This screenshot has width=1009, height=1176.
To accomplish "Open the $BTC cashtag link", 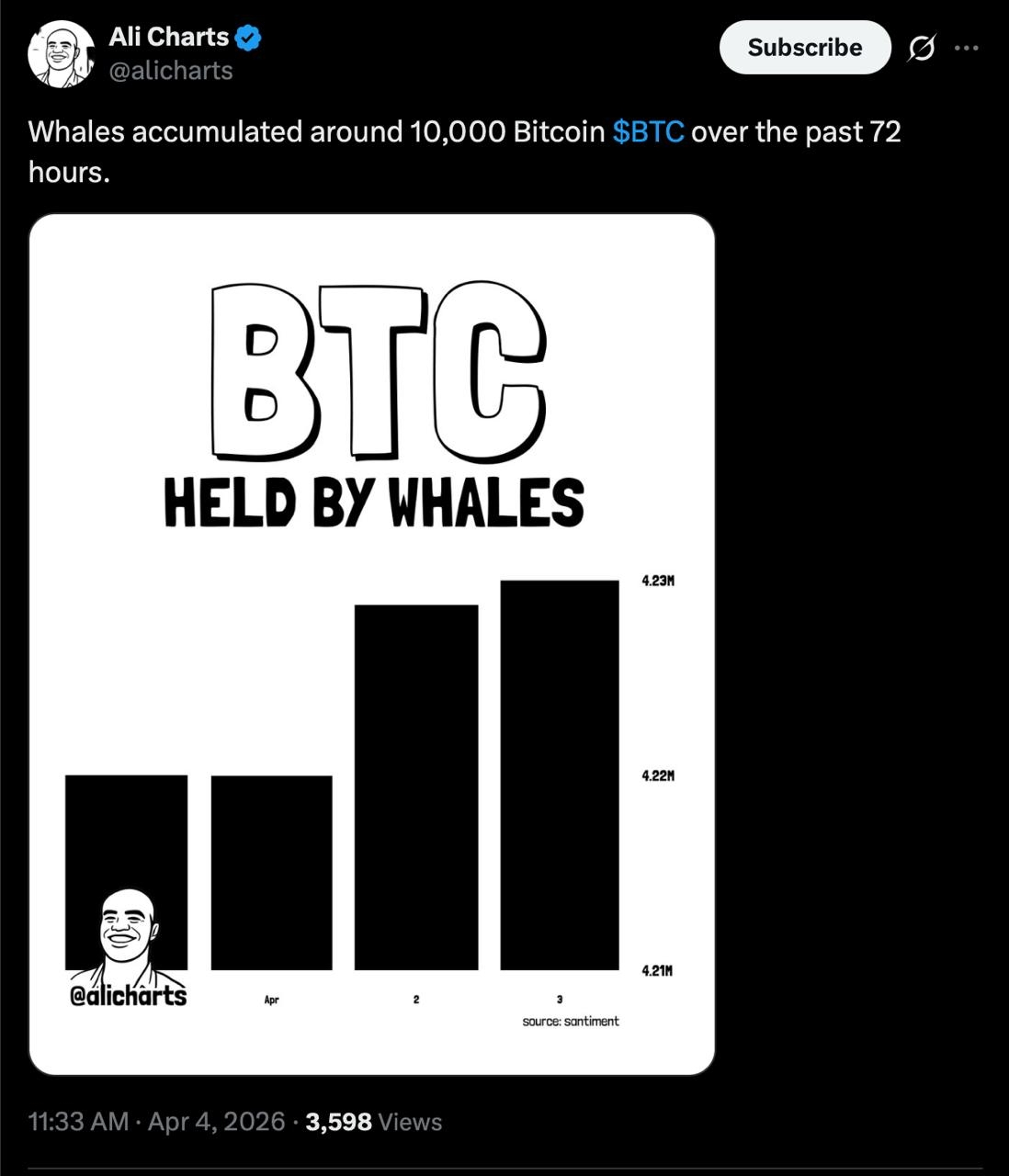I will [648, 132].
